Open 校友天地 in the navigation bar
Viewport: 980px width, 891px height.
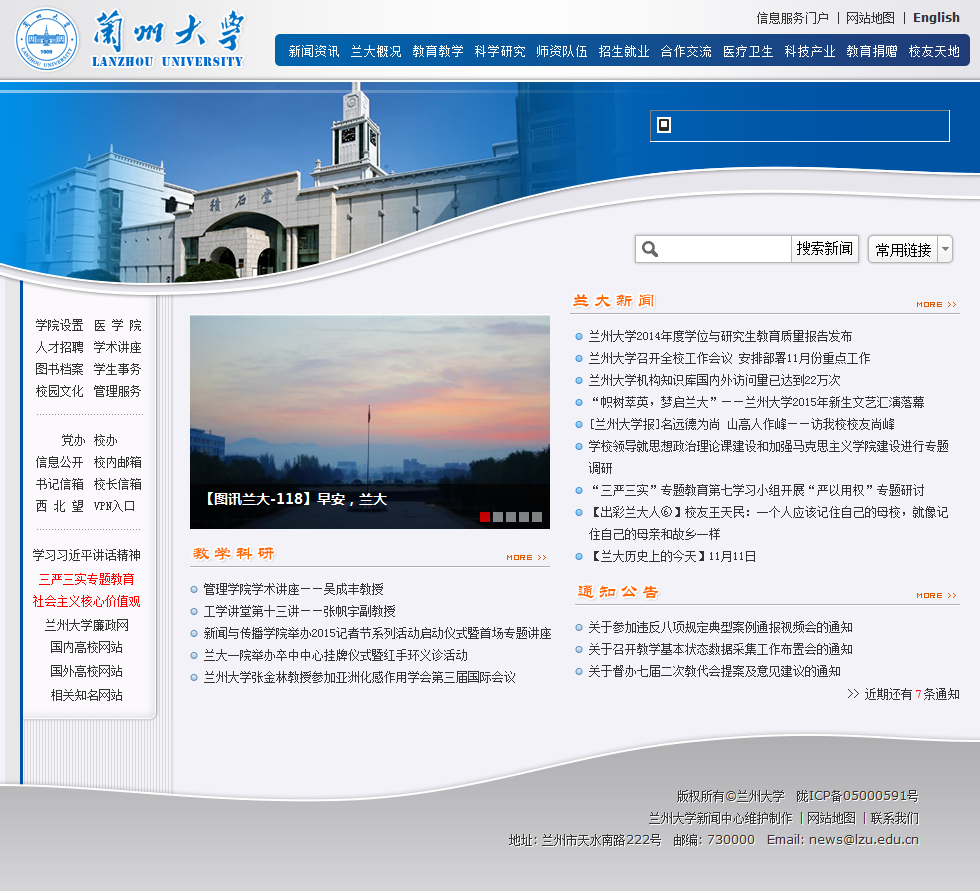(934, 51)
